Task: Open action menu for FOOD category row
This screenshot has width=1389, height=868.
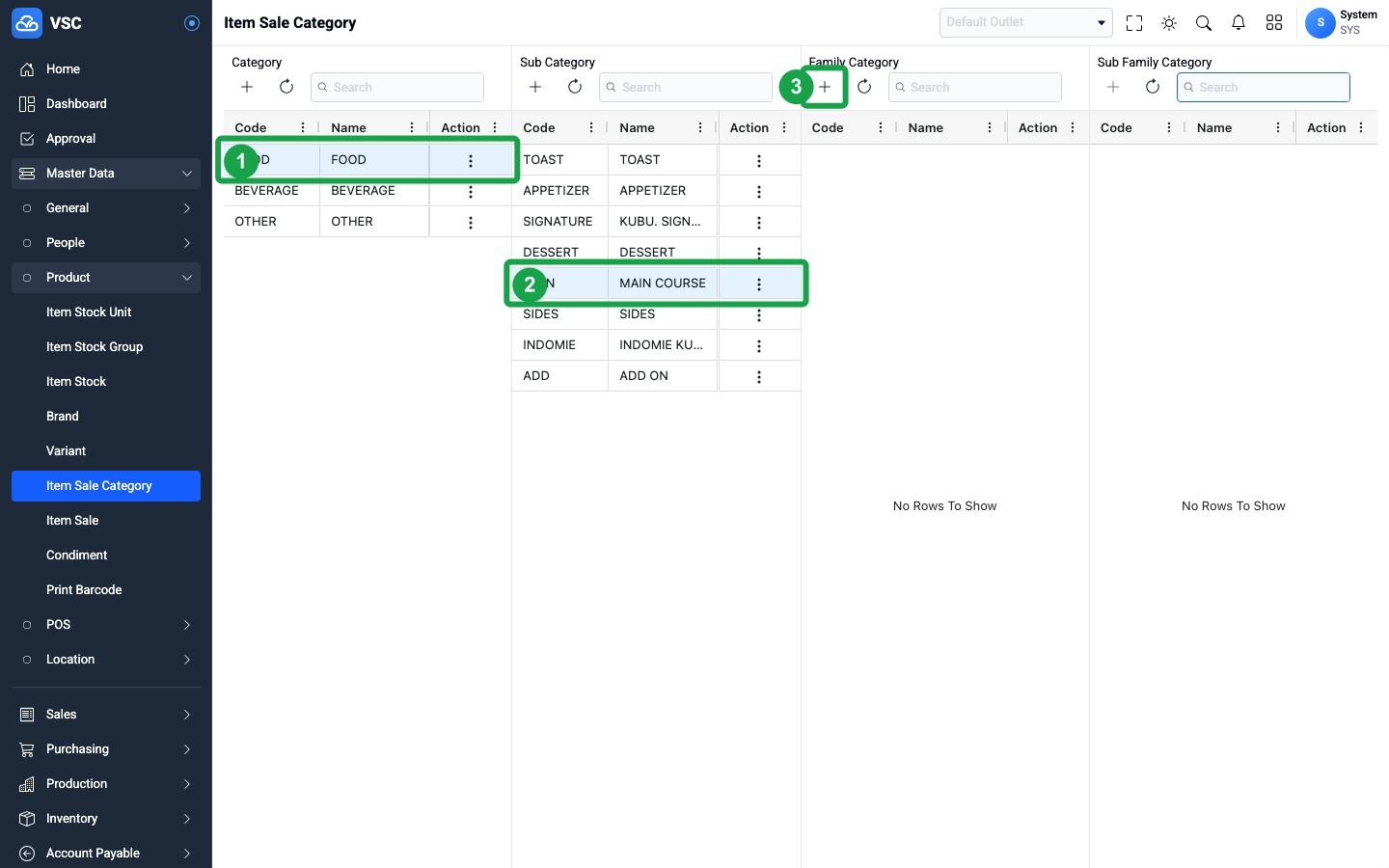Action: (x=471, y=161)
